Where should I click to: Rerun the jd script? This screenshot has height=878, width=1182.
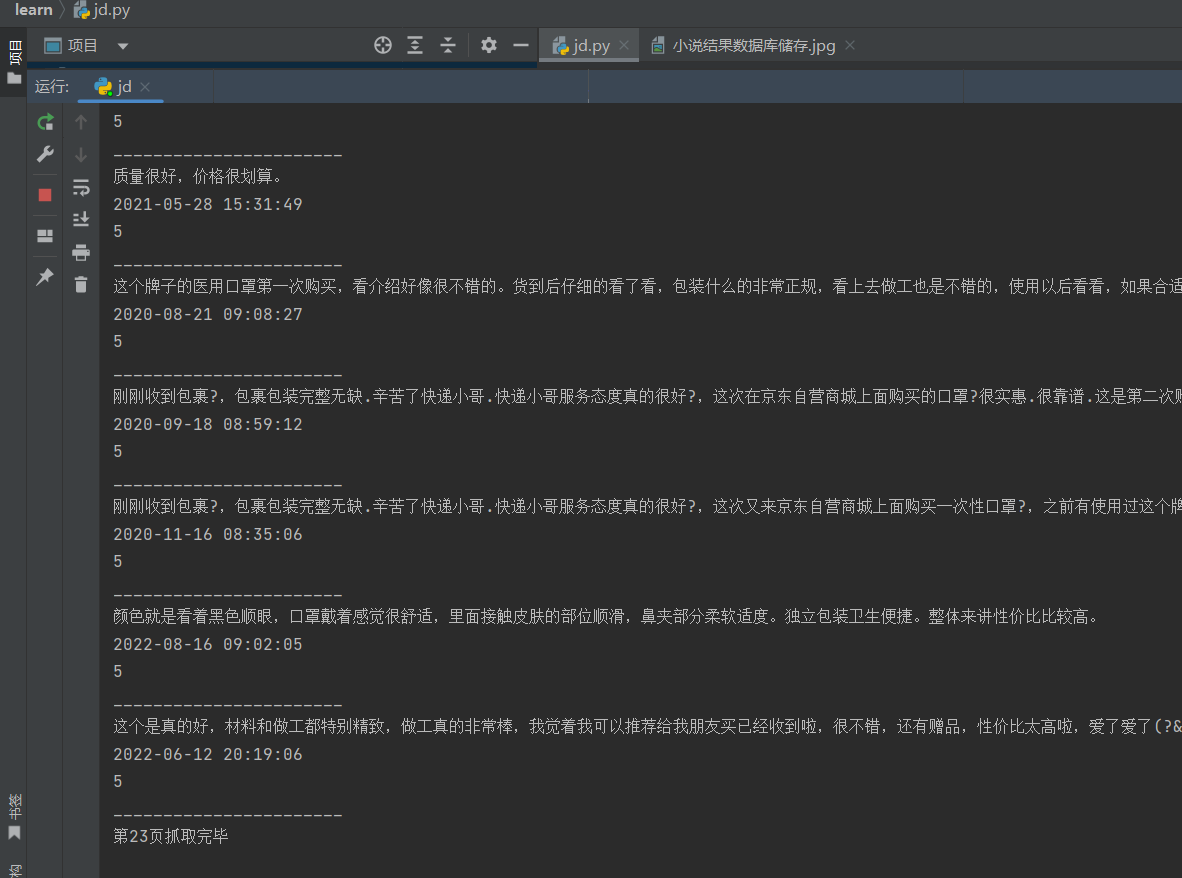(45, 122)
